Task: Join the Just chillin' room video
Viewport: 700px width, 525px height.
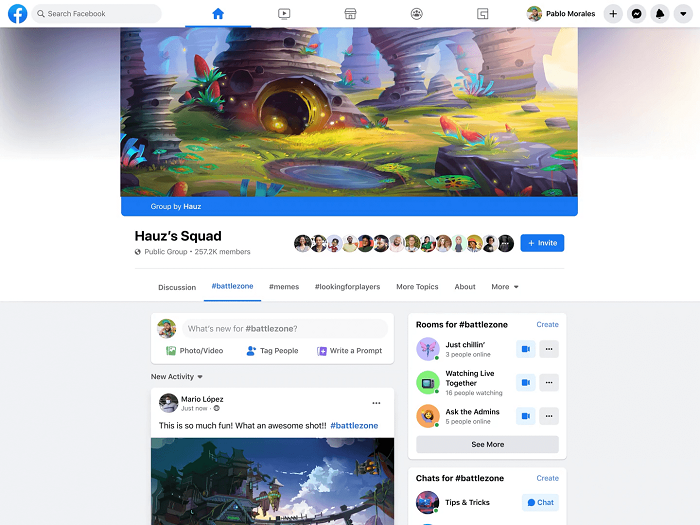Action: (526, 349)
